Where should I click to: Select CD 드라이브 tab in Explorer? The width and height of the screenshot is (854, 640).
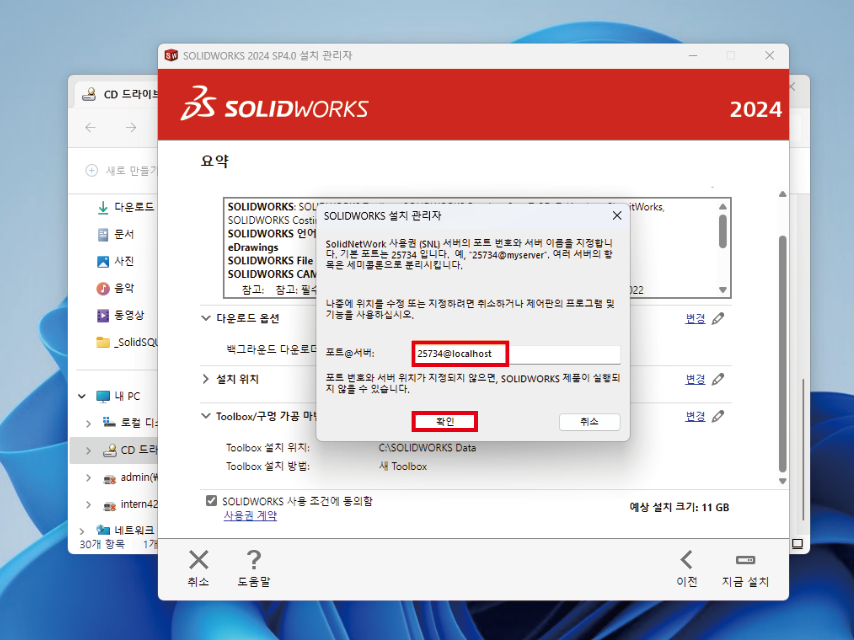point(120,94)
